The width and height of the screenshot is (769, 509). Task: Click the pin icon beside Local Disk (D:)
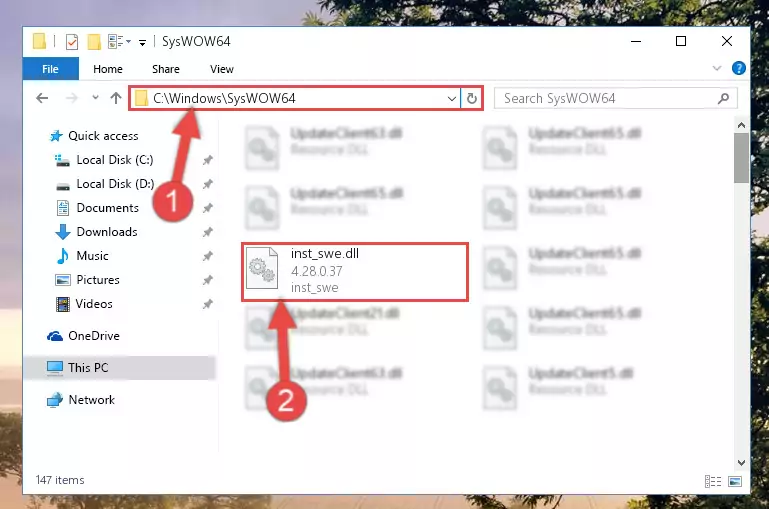(x=208, y=184)
